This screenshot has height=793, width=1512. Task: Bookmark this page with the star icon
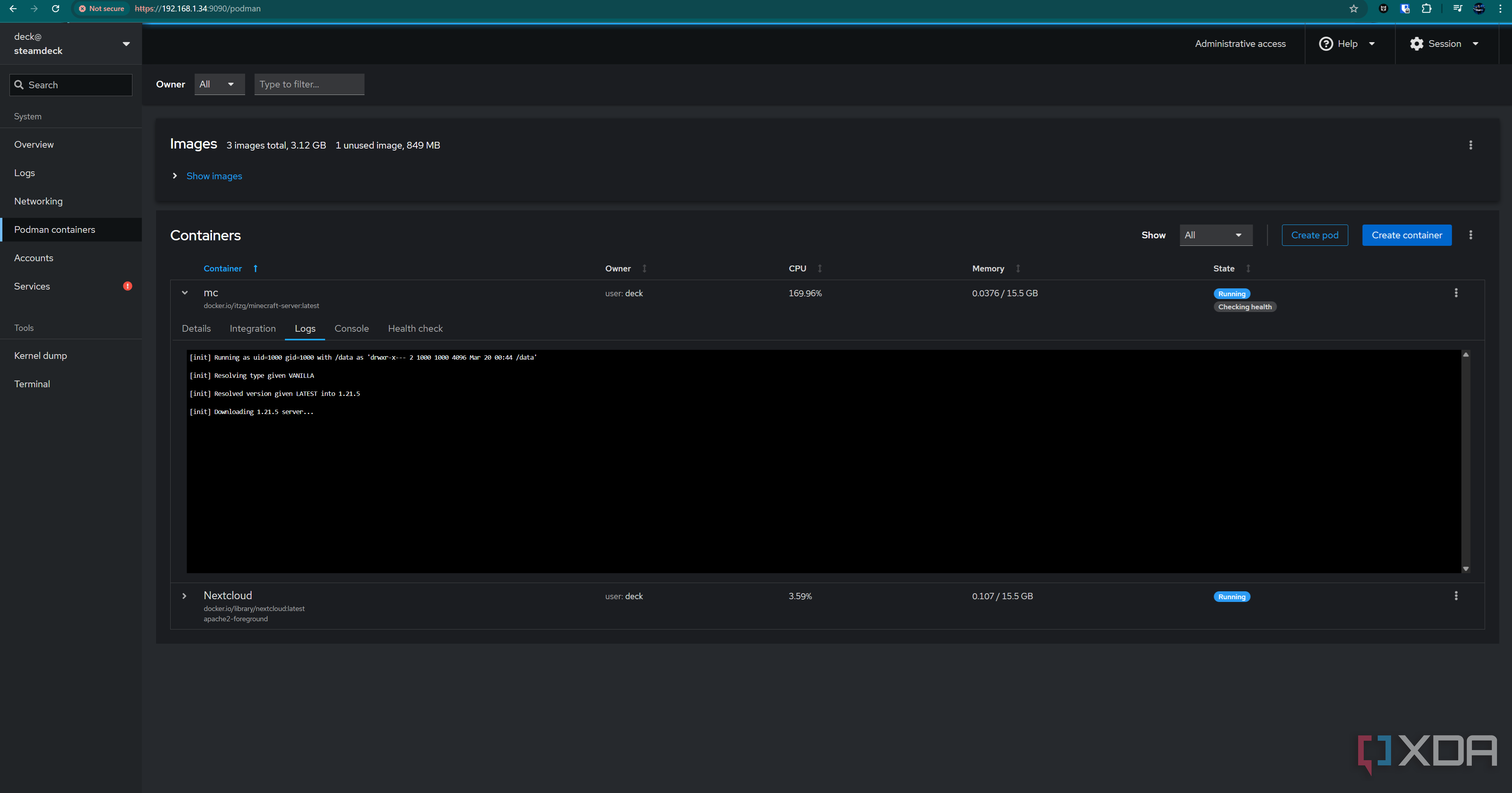[x=1354, y=9]
